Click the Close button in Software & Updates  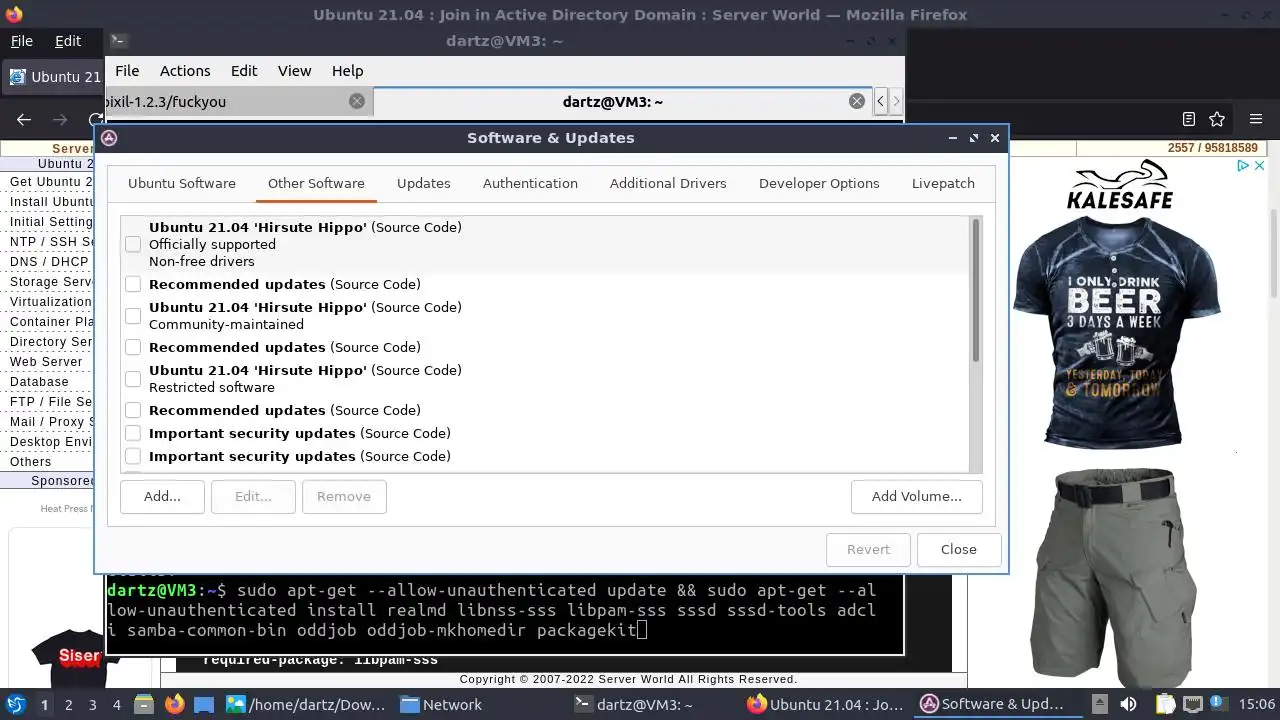958,549
